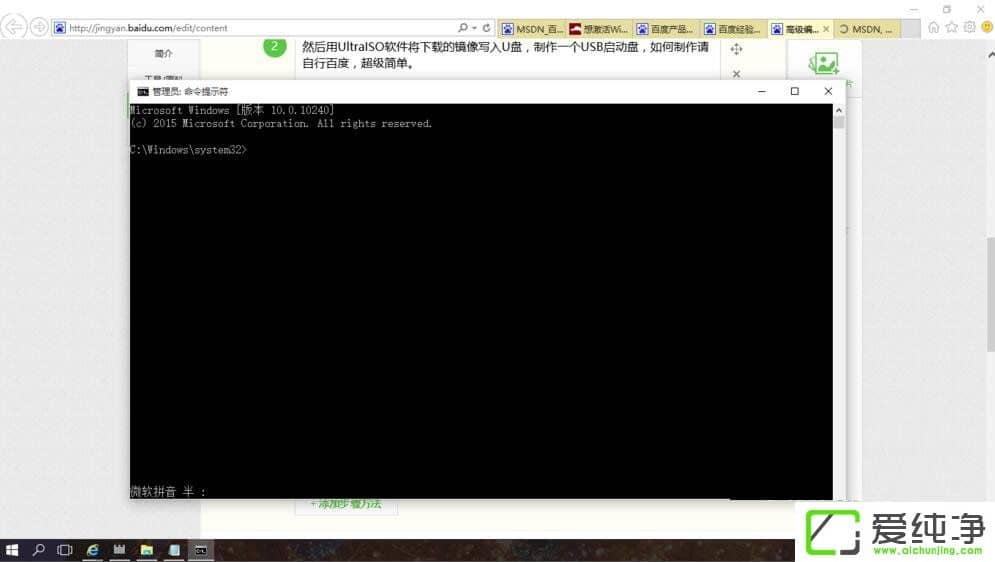Minimize the command prompt window
Viewport: 995px width, 562px height.
761,91
